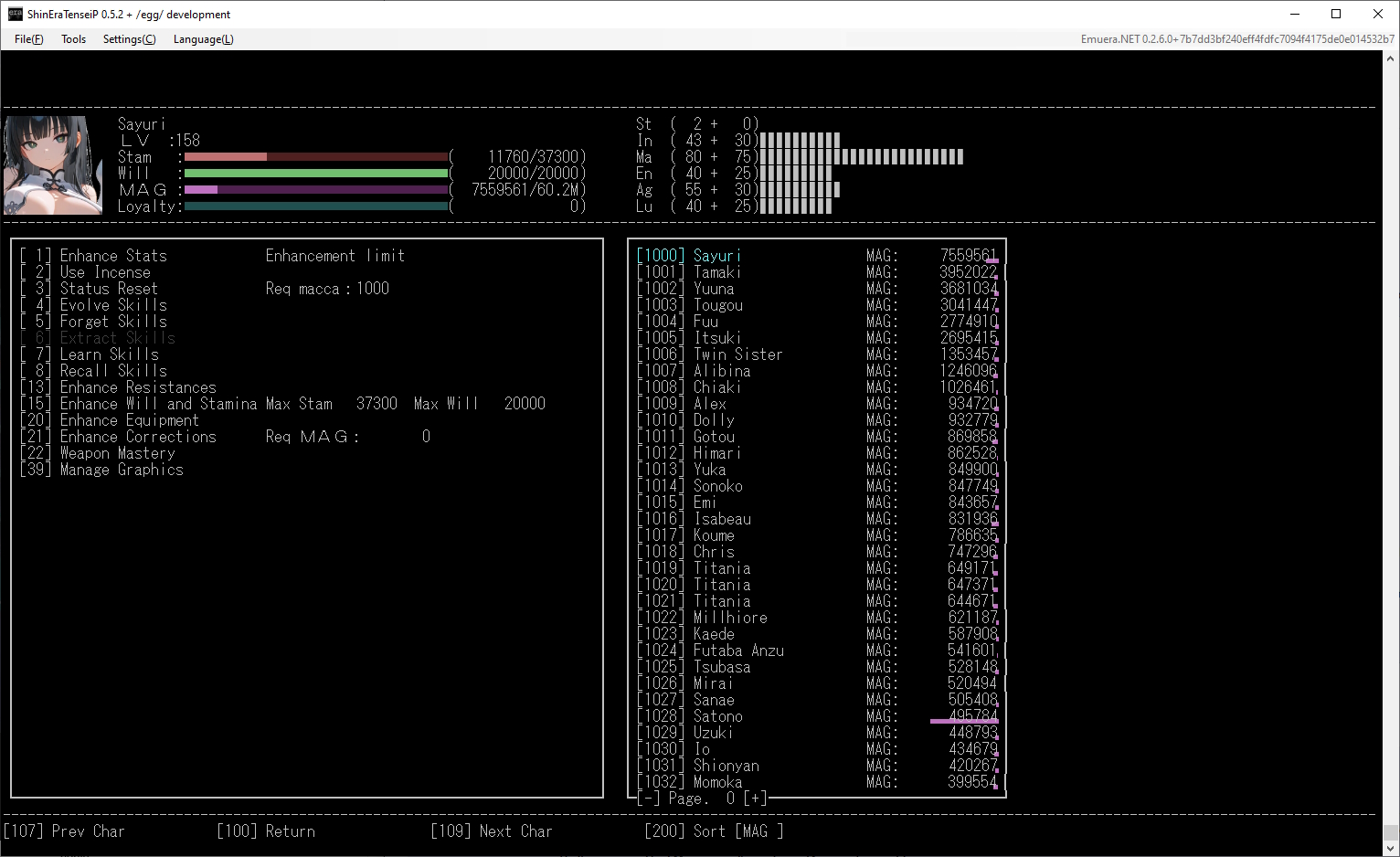Image resolution: width=1400 pixels, height=857 pixels.
Task: Open the File menu
Action: click(x=28, y=39)
